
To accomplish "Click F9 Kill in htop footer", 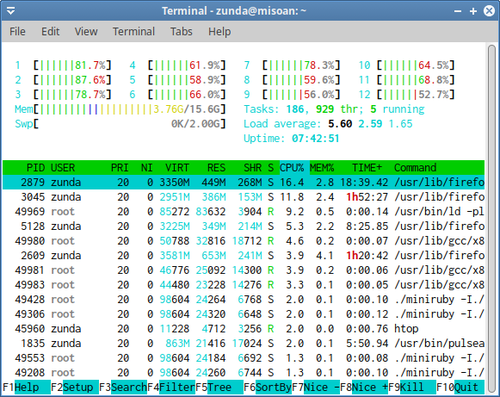I will point(412,387).
